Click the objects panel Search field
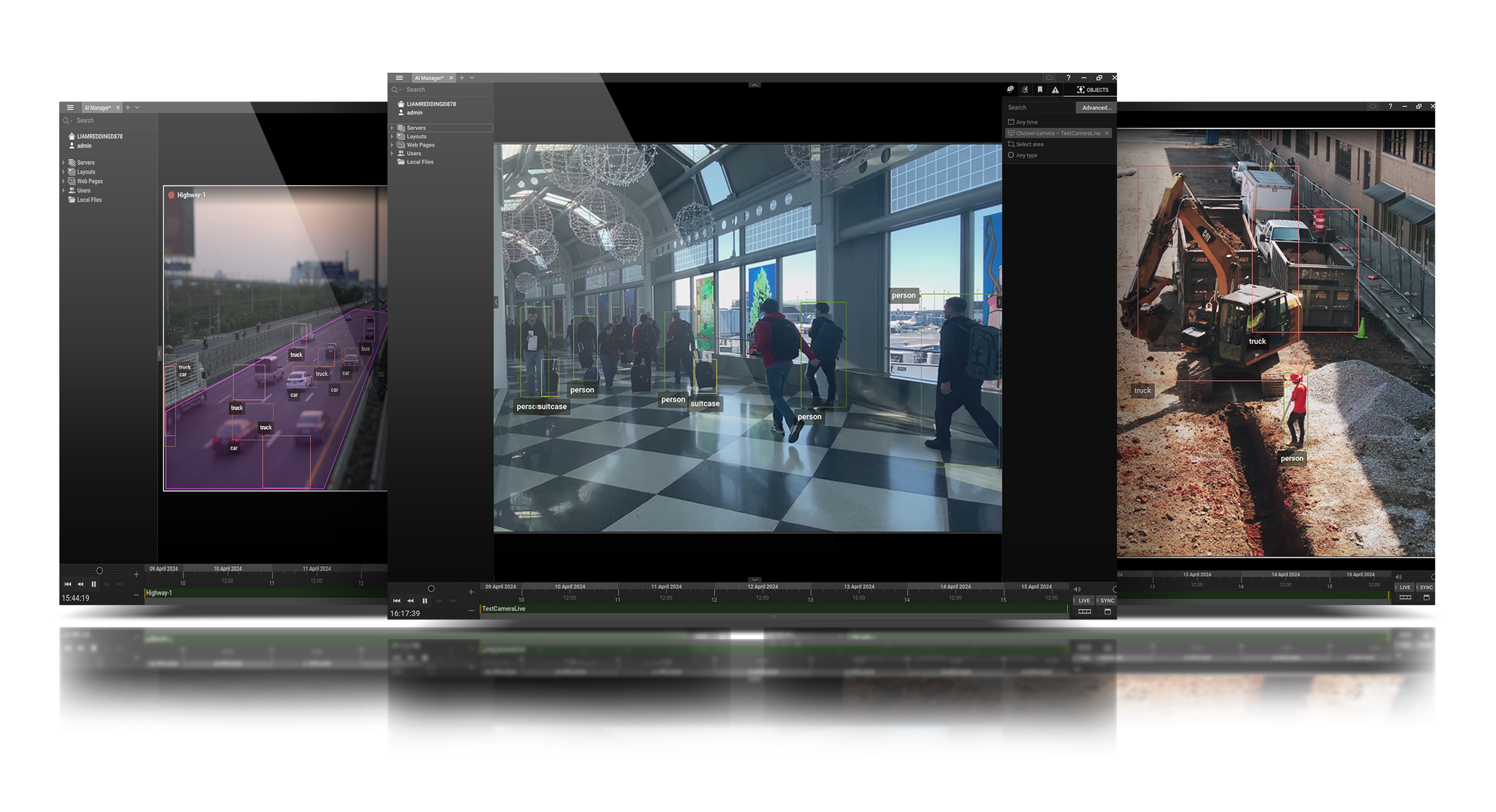Image resolution: width=1496 pixels, height=812 pixels. point(1039,107)
